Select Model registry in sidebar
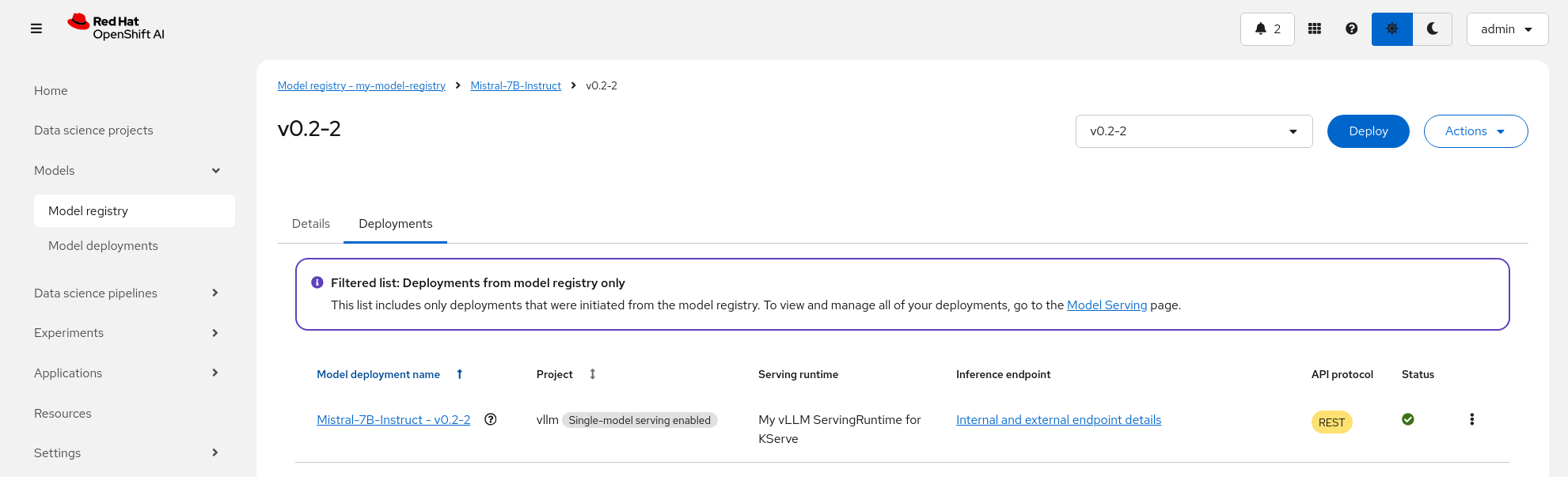Screen dimensions: 1568x477 pos(135,211)
